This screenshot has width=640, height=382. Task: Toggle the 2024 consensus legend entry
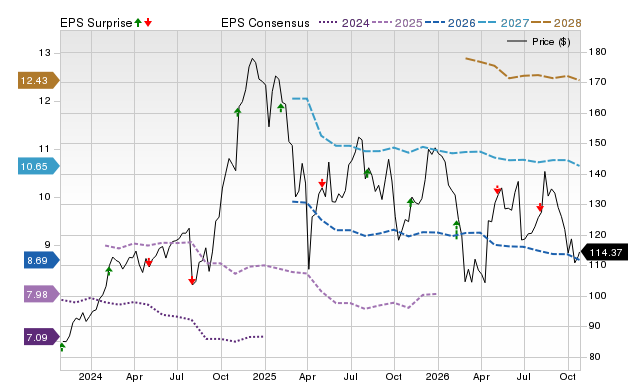click(x=344, y=23)
